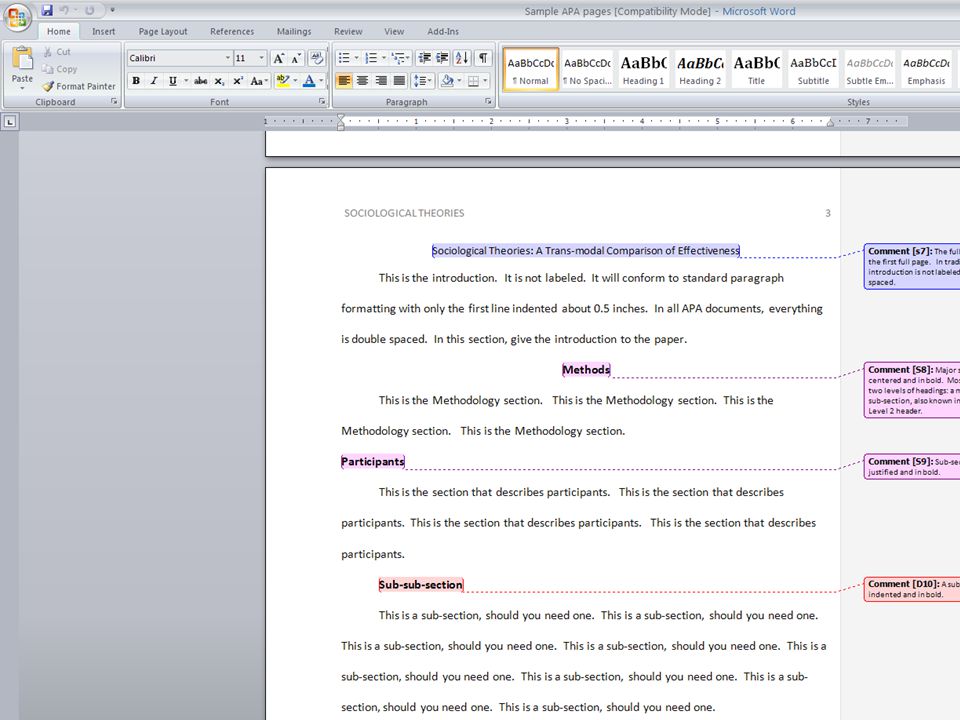Viewport: 960px width, 720px height.
Task: Open the Office Button menu
Action: click(17, 17)
